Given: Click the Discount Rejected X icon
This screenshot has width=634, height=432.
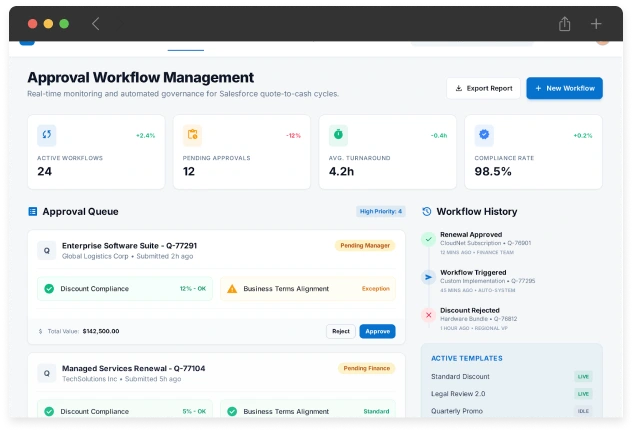Looking at the screenshot, I should (429, 315).
